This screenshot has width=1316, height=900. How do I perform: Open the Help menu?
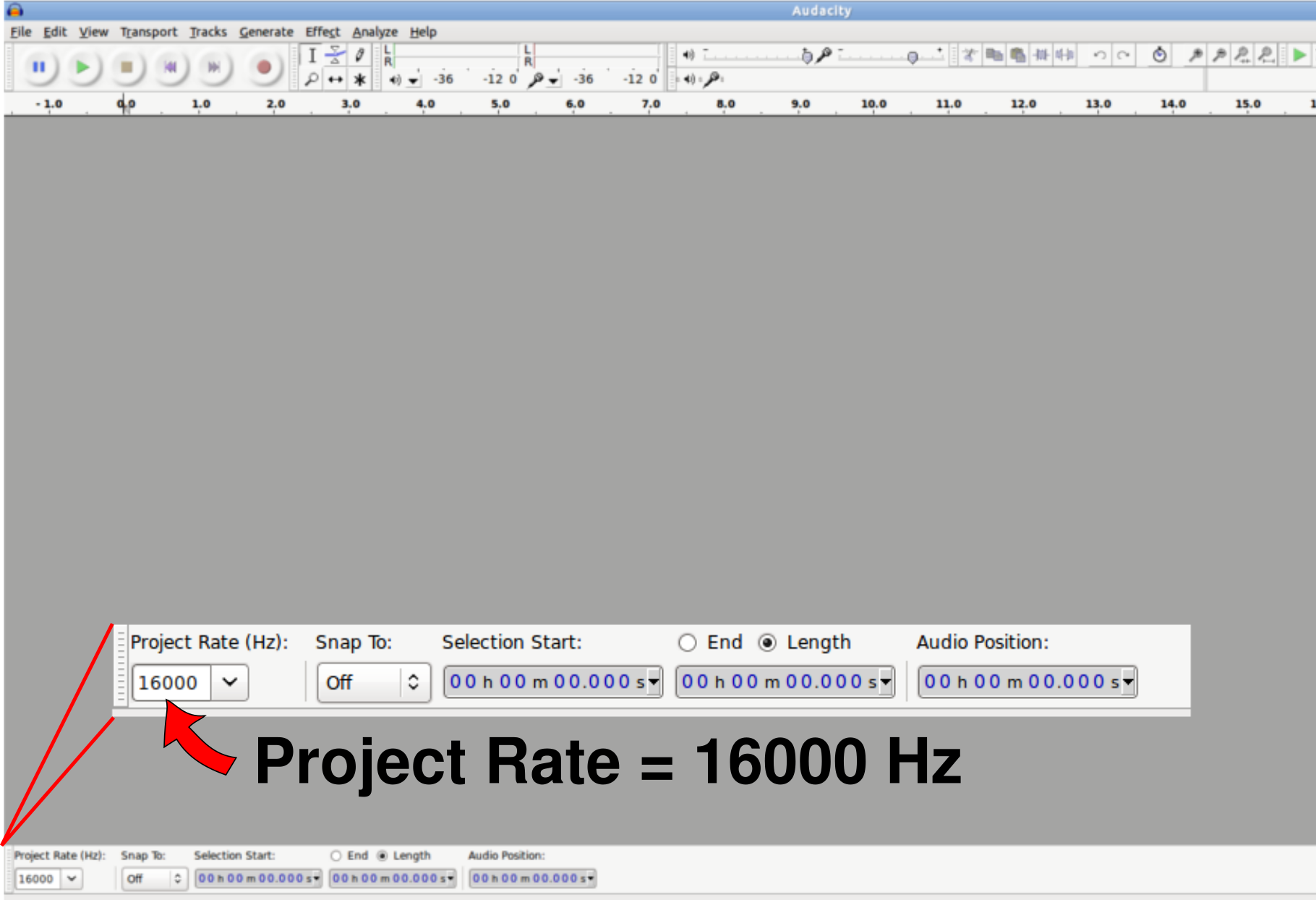[x=423, y=32]
